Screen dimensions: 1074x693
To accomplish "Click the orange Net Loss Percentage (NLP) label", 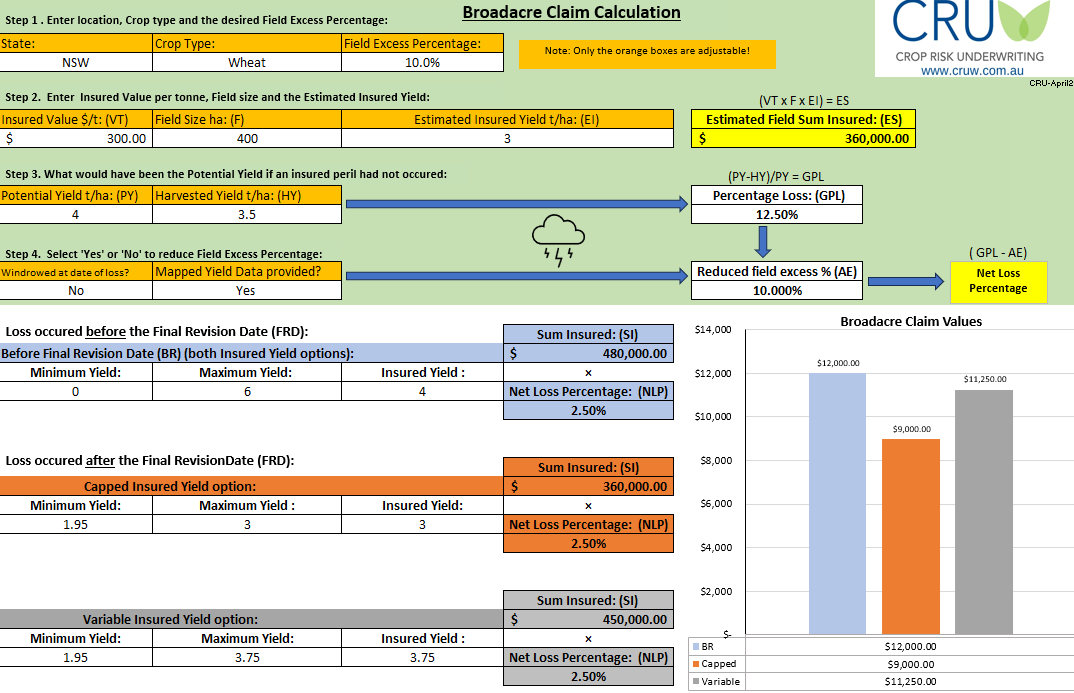I will click(588, 525).
